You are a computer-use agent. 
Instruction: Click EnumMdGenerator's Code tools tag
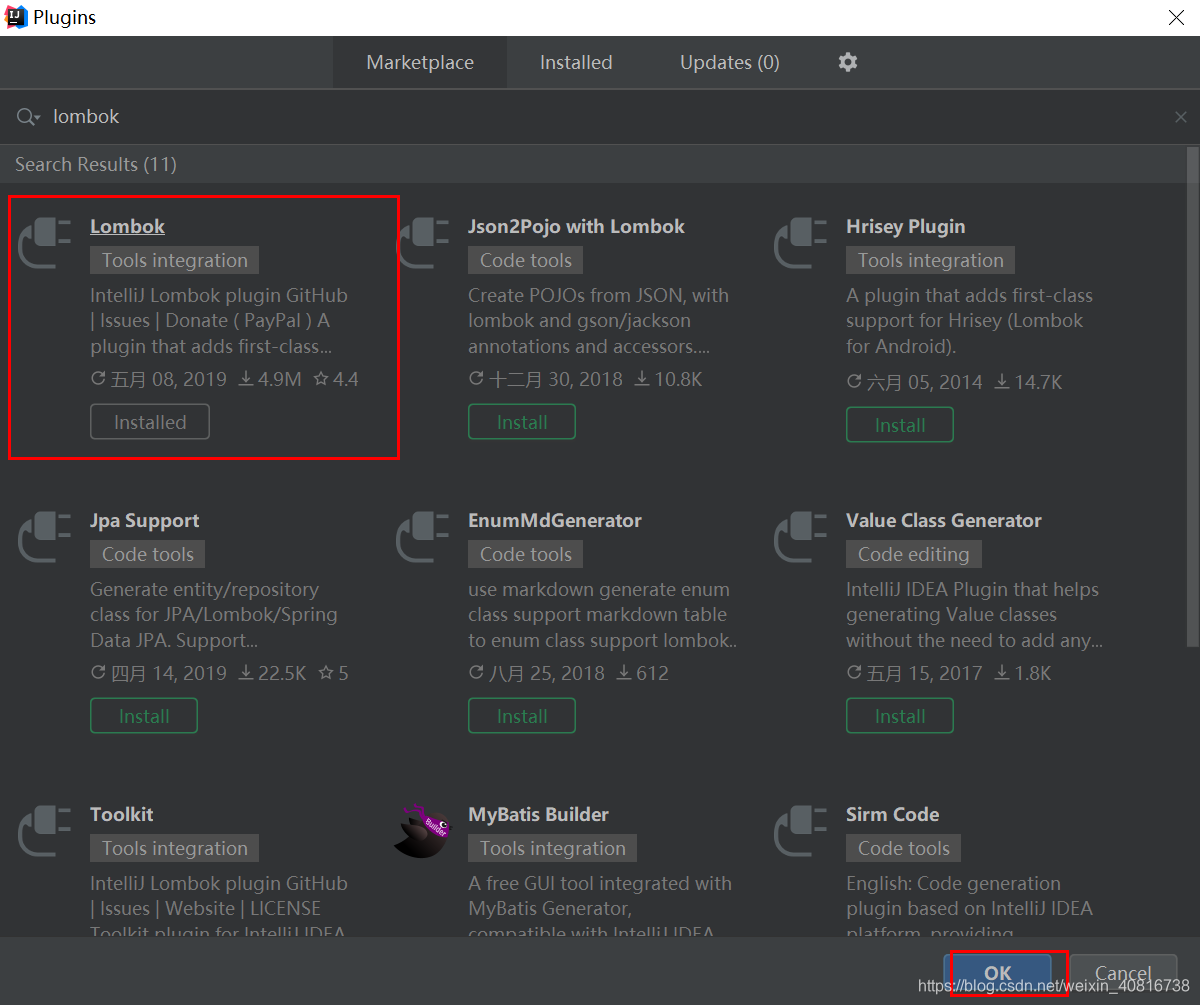[525, 554]
